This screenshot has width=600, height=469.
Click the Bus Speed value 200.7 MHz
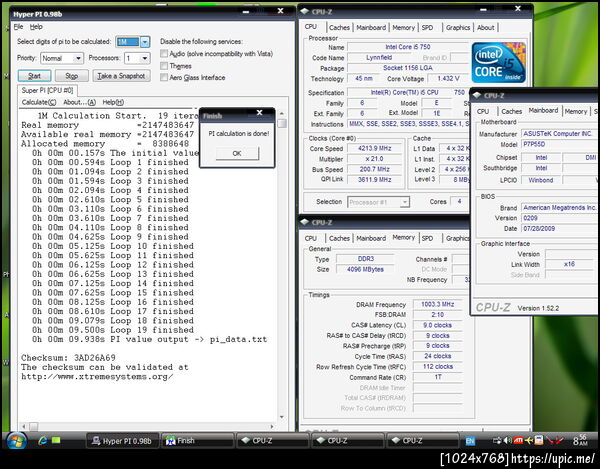tap(375, 169)
